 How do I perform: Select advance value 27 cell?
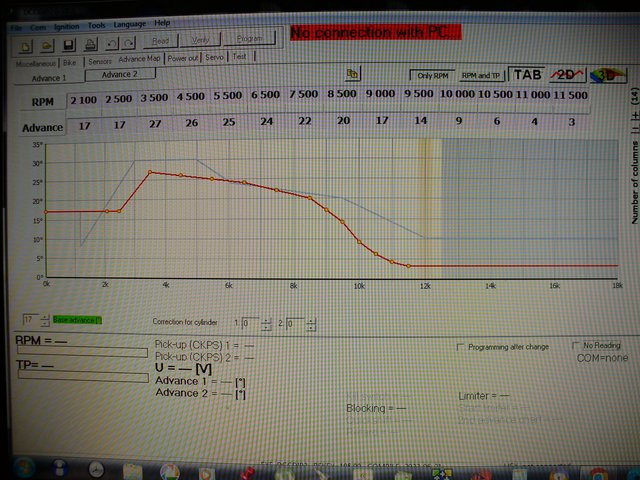pos(155,124)
